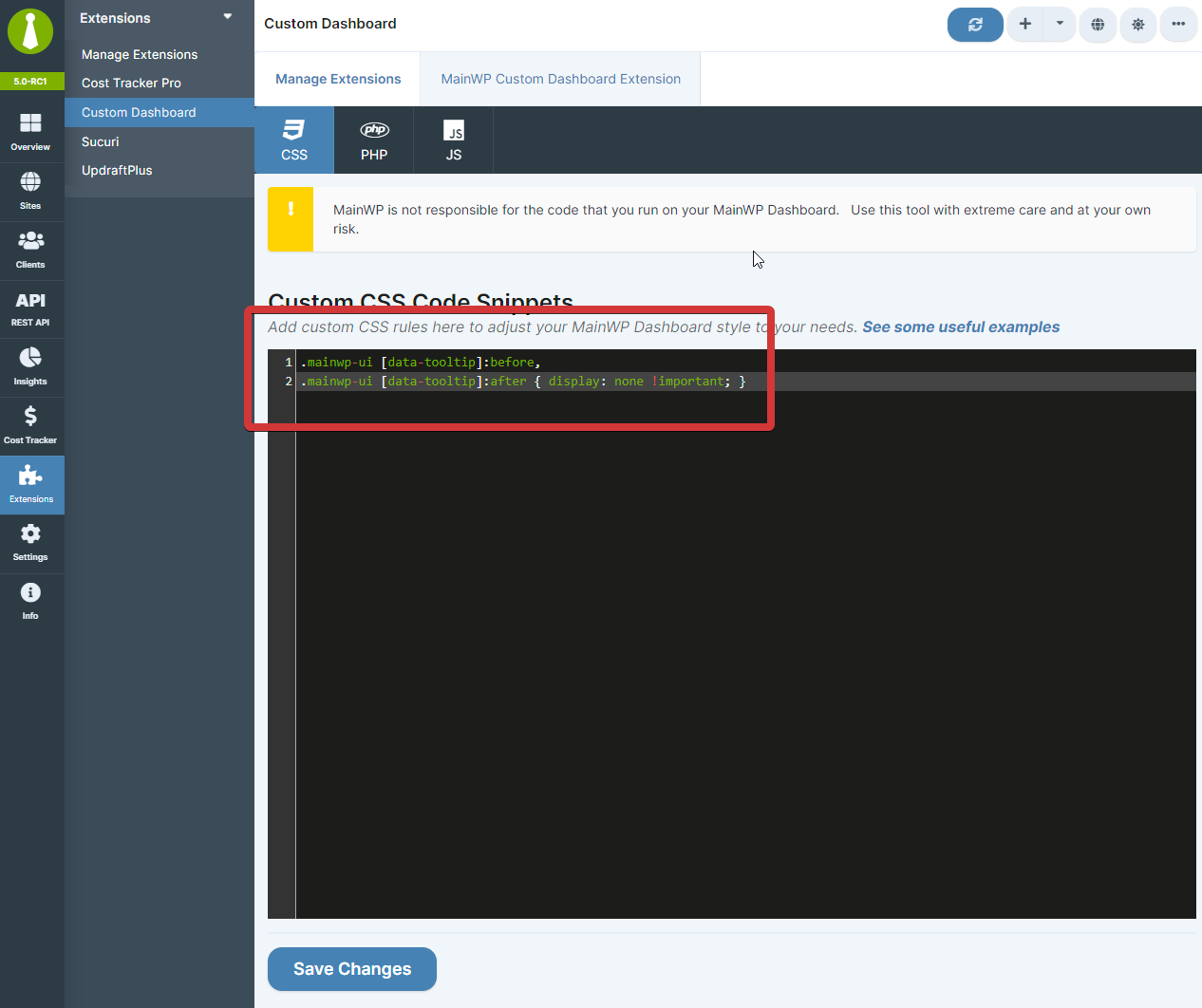The width and height of the screenshot is (1202, 1008).
Task: Click the gear icon in the top toolbar
Action: (1138, 25)
